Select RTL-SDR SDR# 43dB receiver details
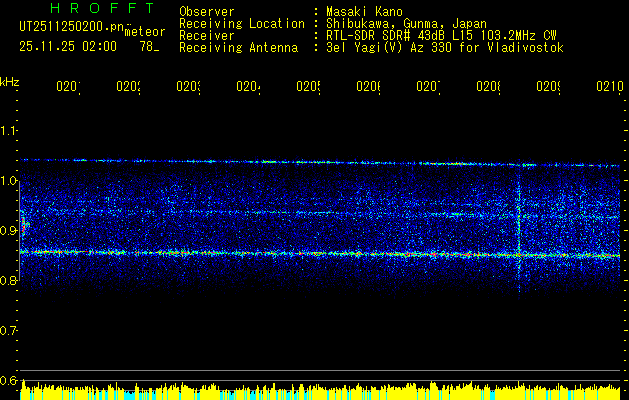The image size is (629, 400). point(442,36)
